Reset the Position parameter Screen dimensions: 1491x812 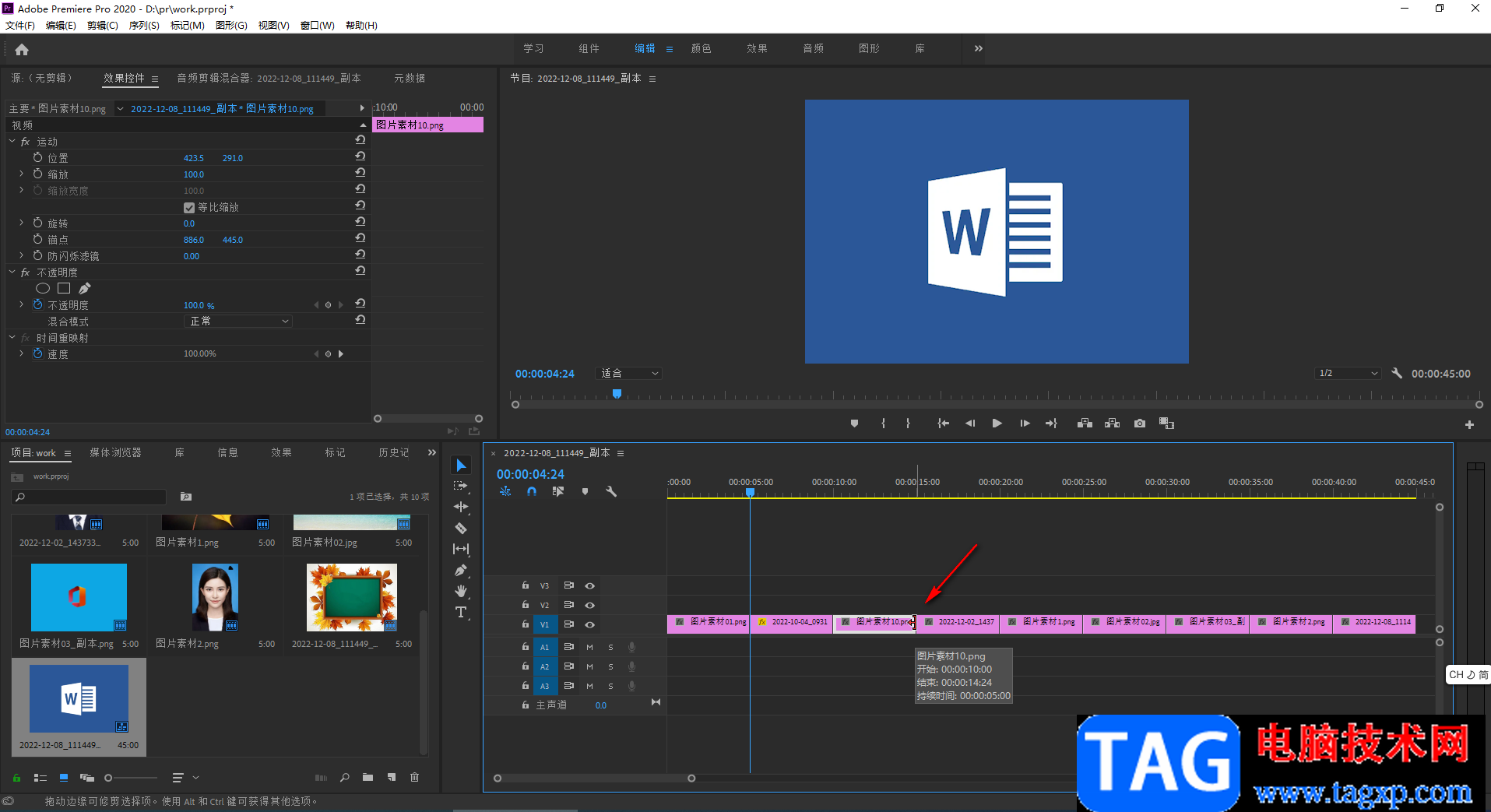(360, 156)
